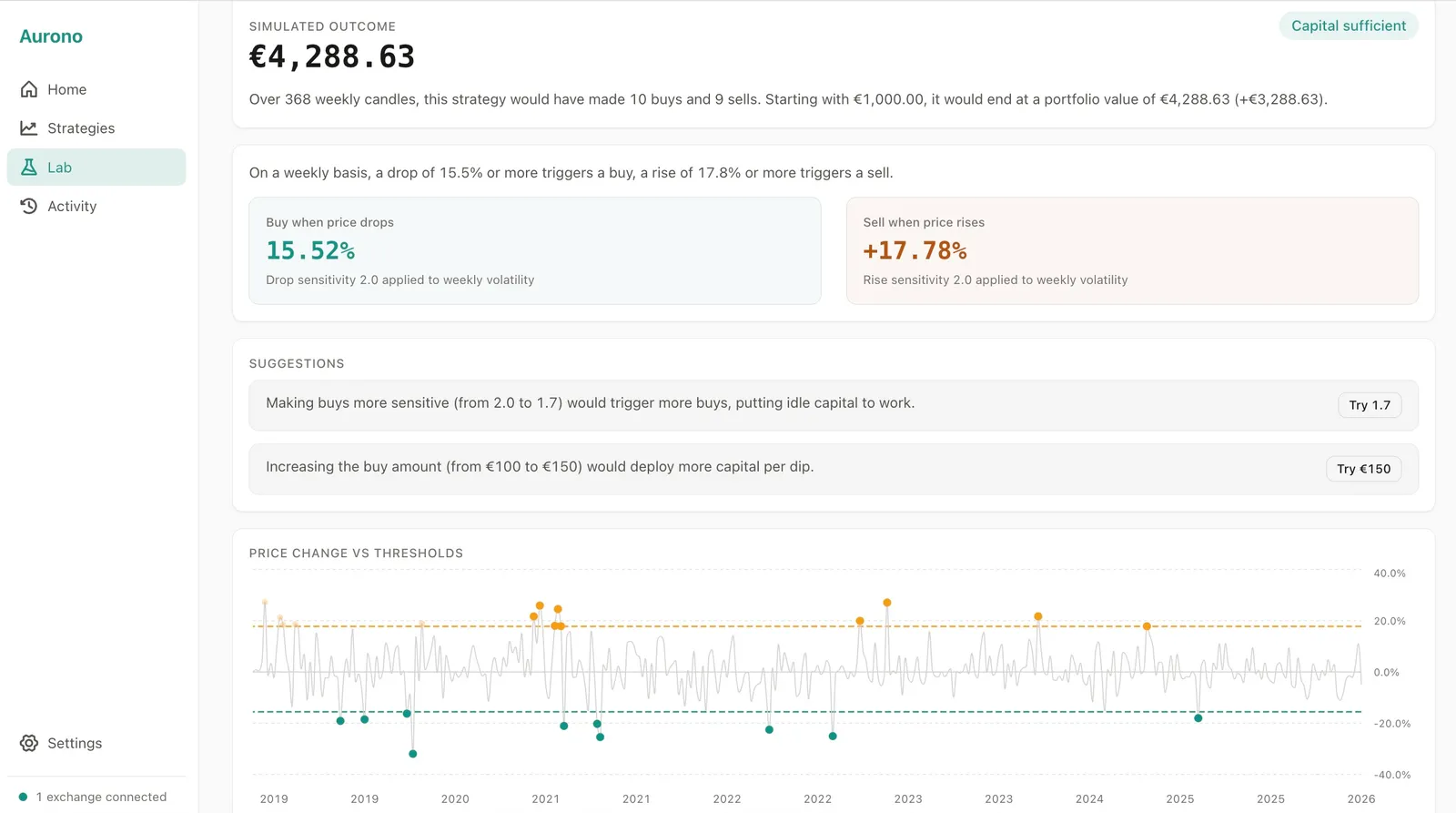Click the 1 exchange connected label

click(x=101, y=797)
